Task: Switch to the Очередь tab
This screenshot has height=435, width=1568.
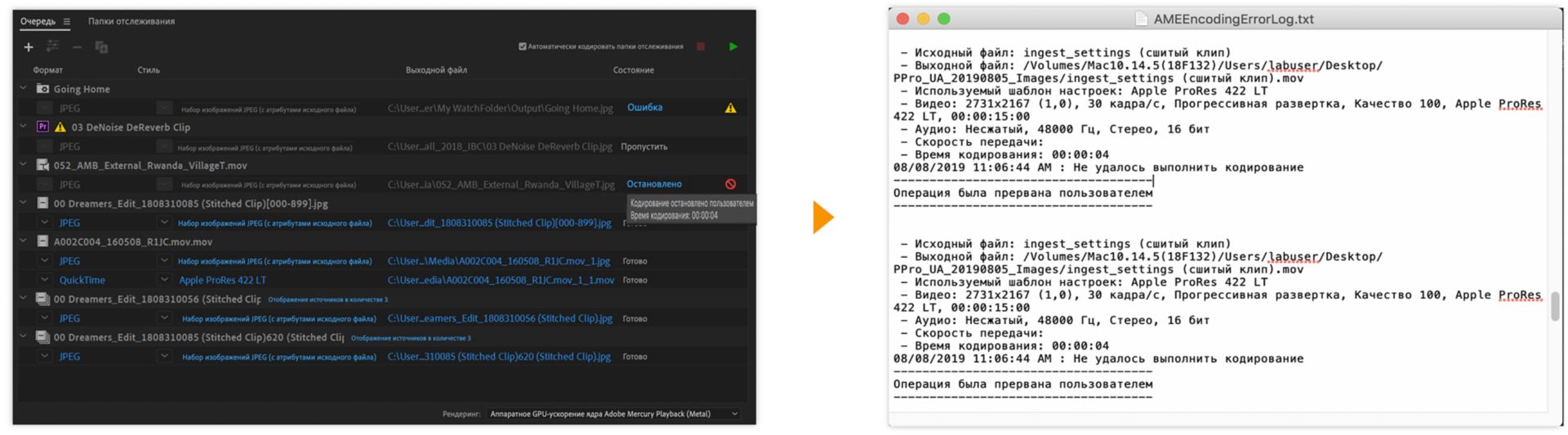Action: [38, 21]
